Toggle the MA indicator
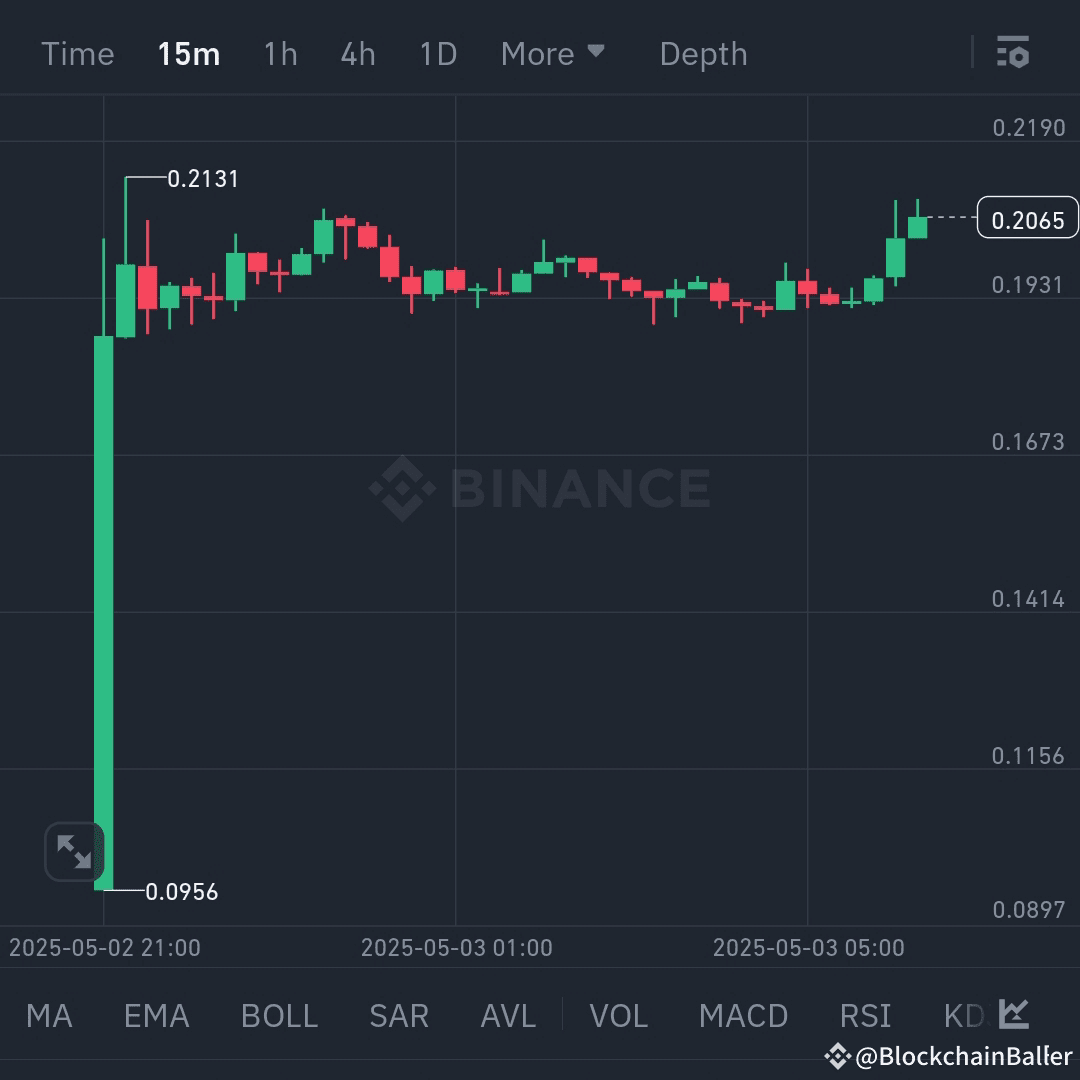Screen dimensions: 1080x1080 pos(49,1016)
